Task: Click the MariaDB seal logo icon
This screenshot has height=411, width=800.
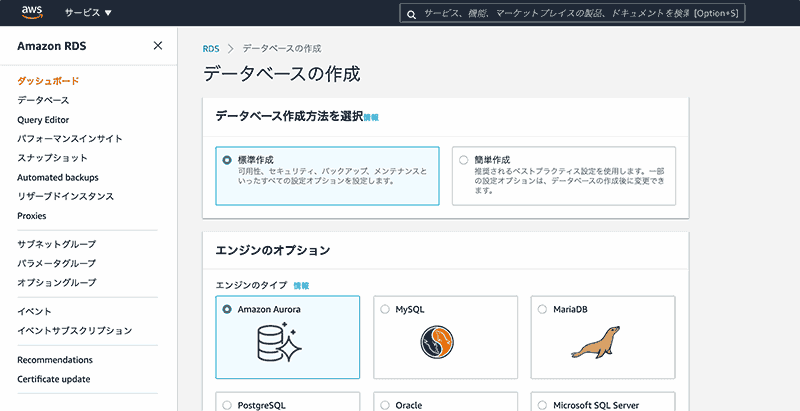Action: [595, 343]
